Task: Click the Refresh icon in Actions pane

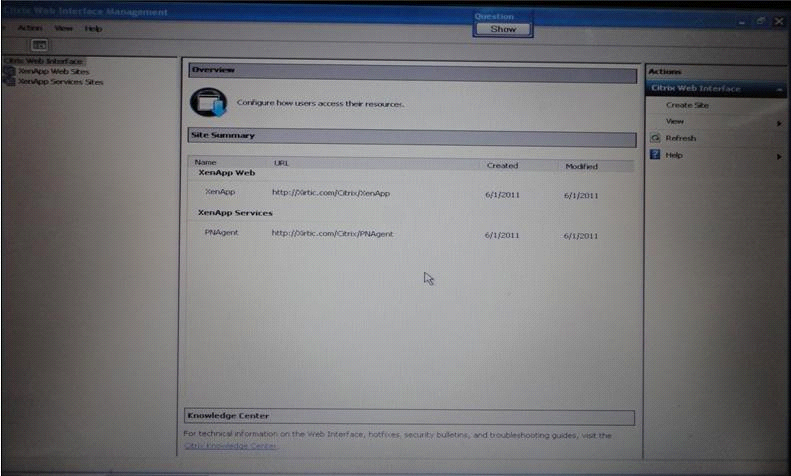Action: 655,138
